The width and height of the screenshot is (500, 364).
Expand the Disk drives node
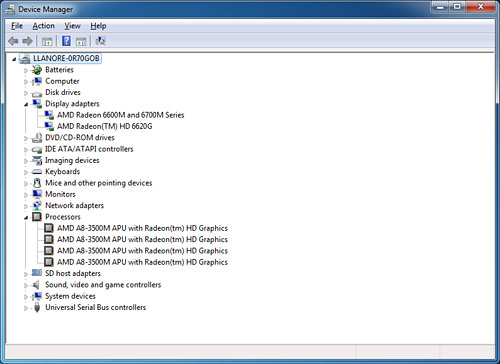coord(26,93)
